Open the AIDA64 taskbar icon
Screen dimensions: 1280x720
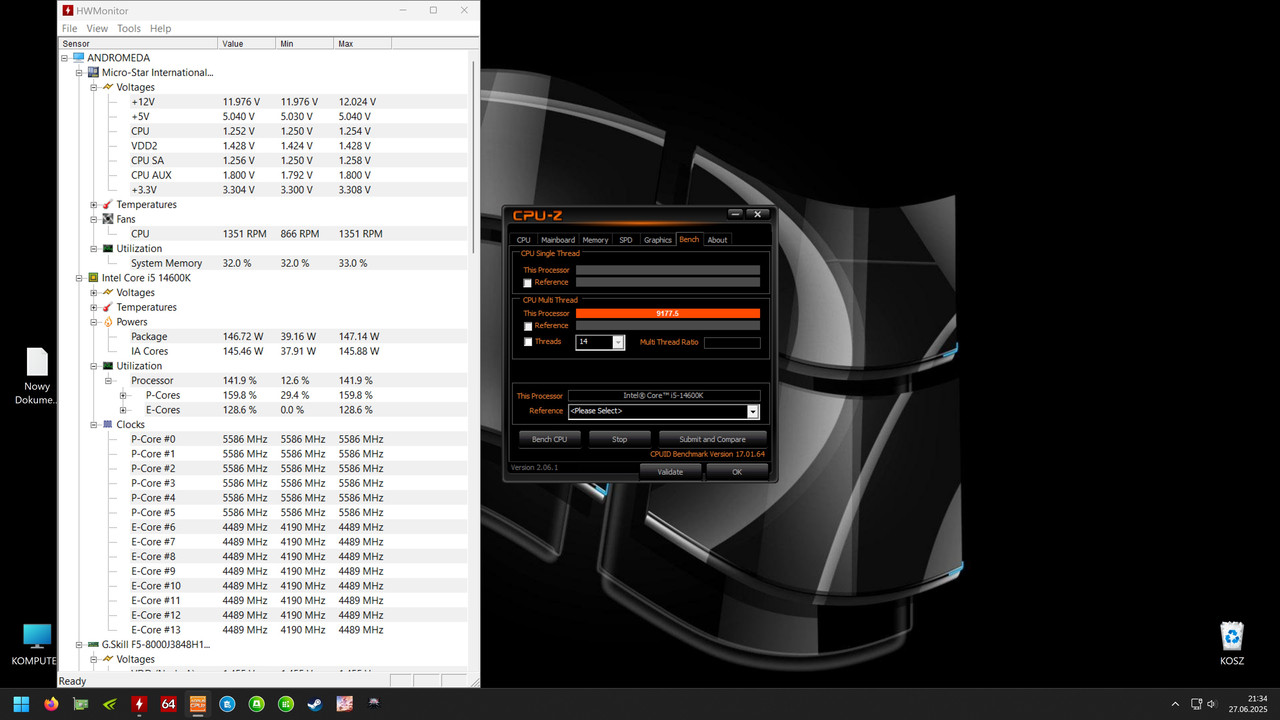[x=169, y=703]
